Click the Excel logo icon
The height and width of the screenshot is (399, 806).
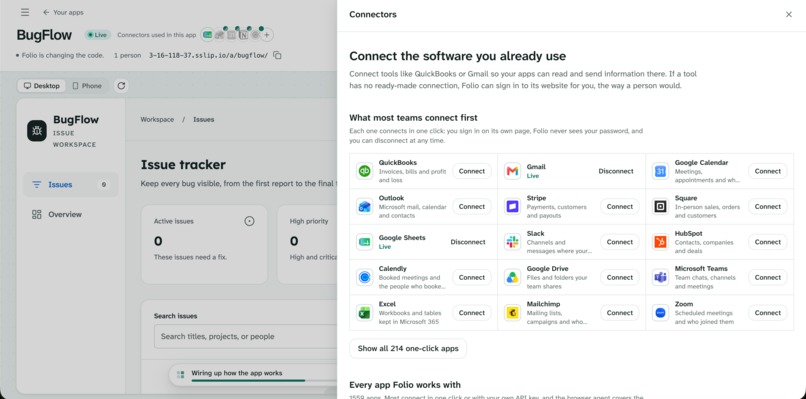tap(364, 313)
